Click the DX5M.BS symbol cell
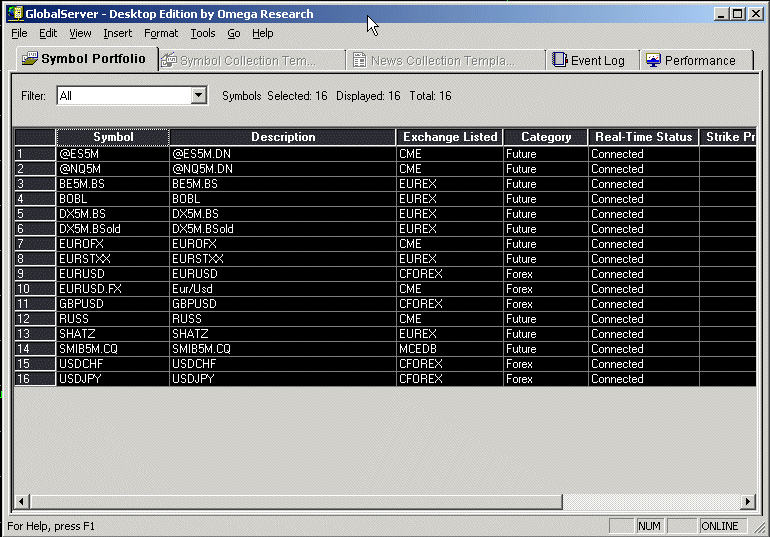The image size is (770, 537). click(113, 214)
